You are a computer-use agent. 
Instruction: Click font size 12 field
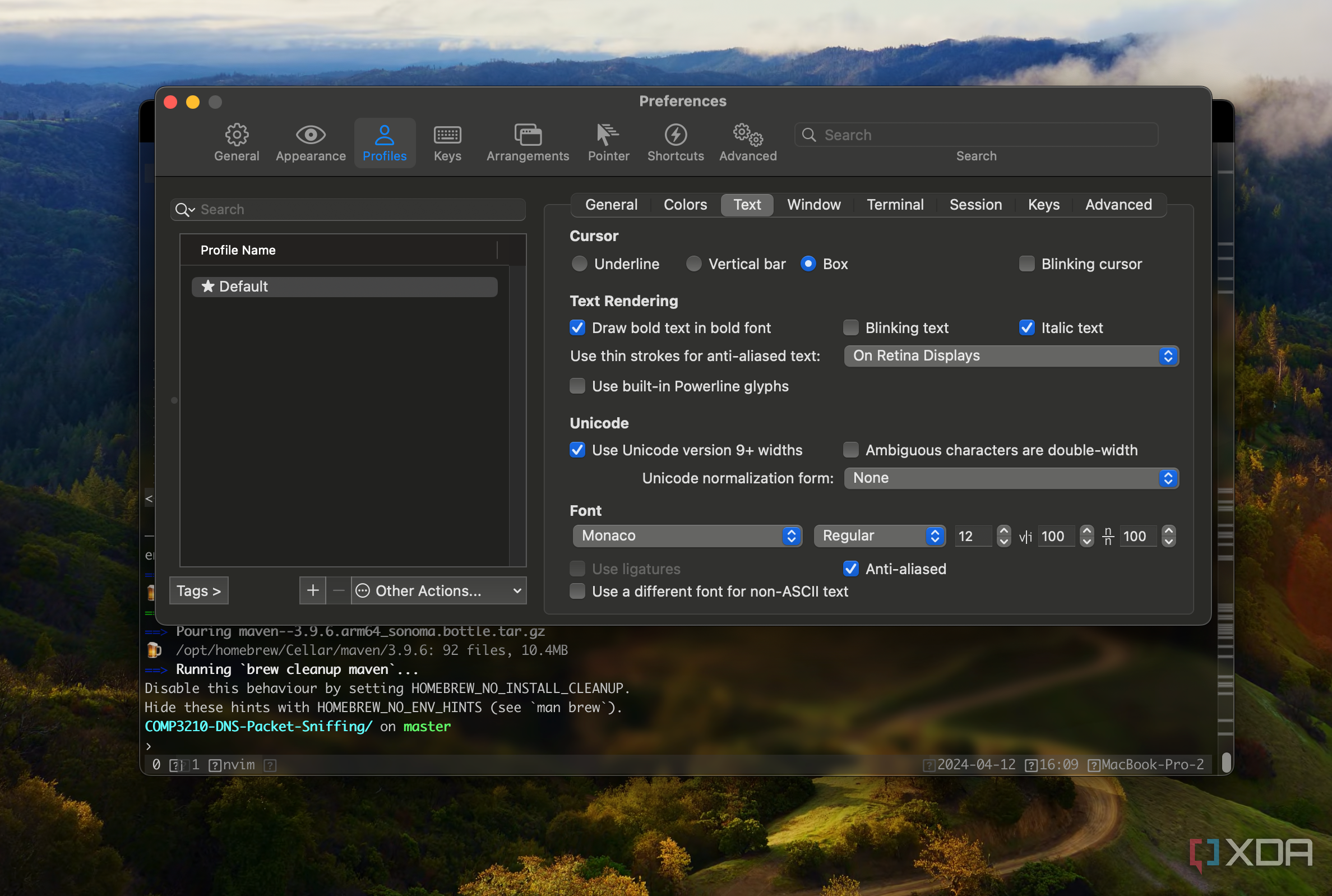pyautogui.click(x=973, y=537)
